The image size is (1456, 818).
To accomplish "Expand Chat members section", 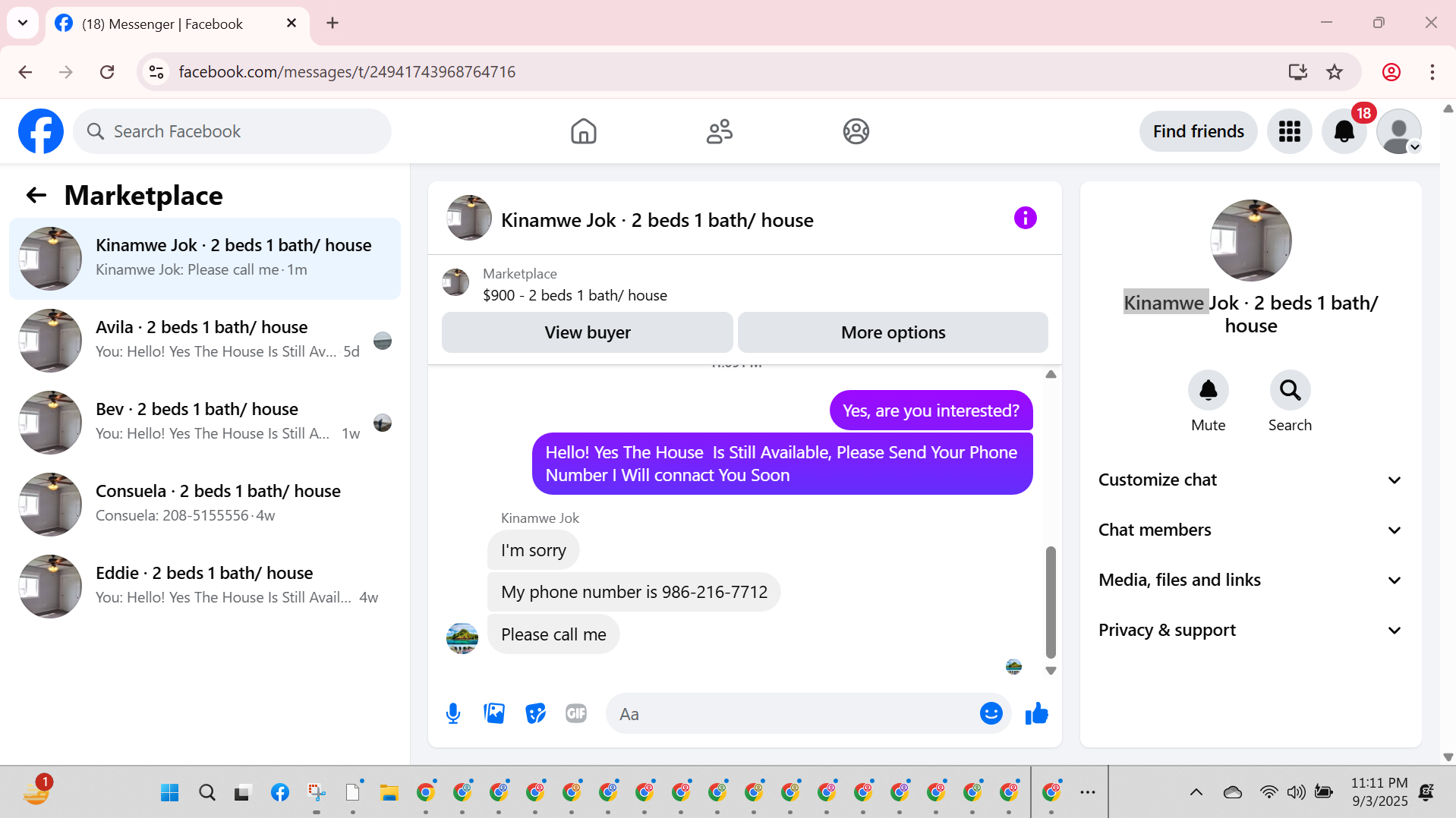I will [1250, 530].
